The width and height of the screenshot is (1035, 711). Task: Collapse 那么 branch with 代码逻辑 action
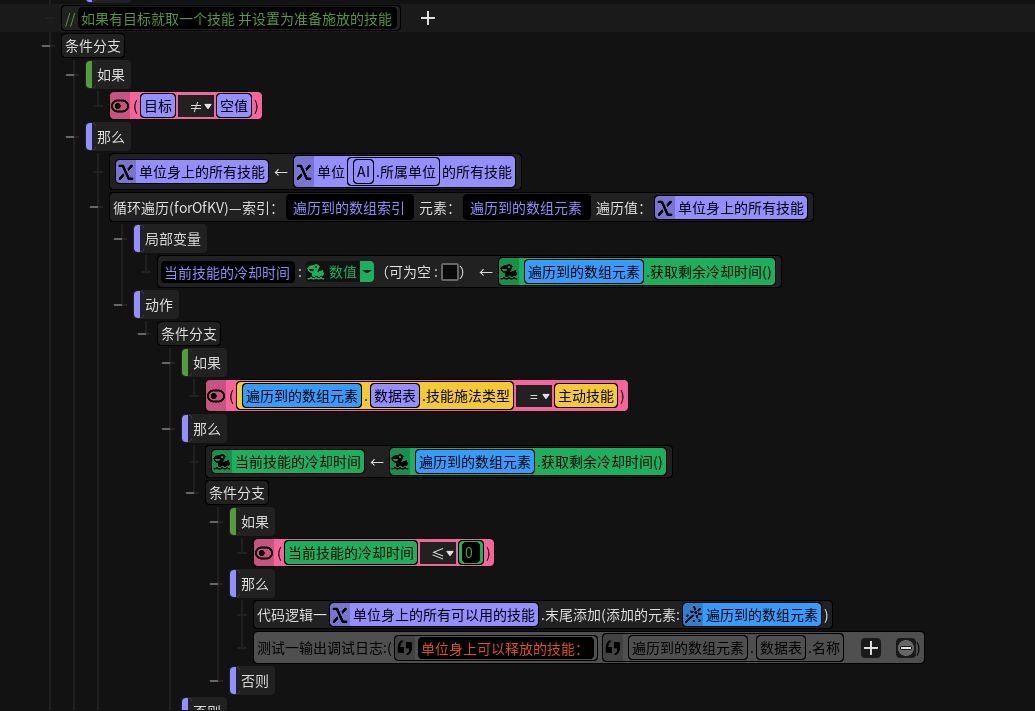214,584
